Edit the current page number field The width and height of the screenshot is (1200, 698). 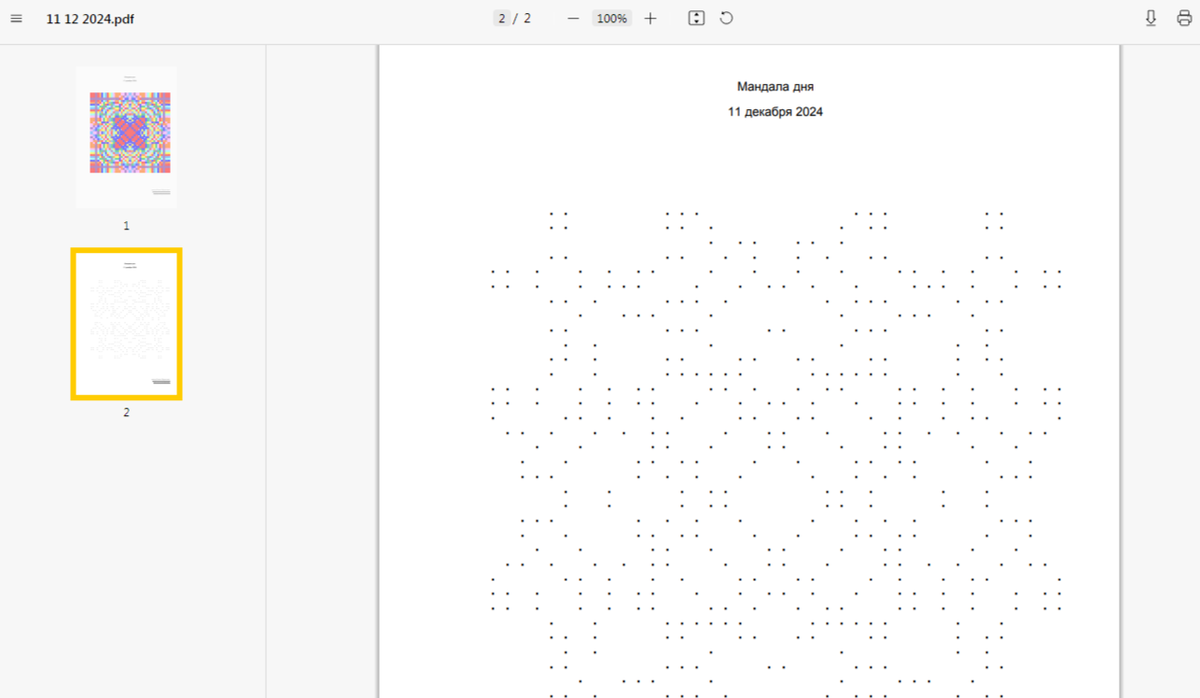502,18
